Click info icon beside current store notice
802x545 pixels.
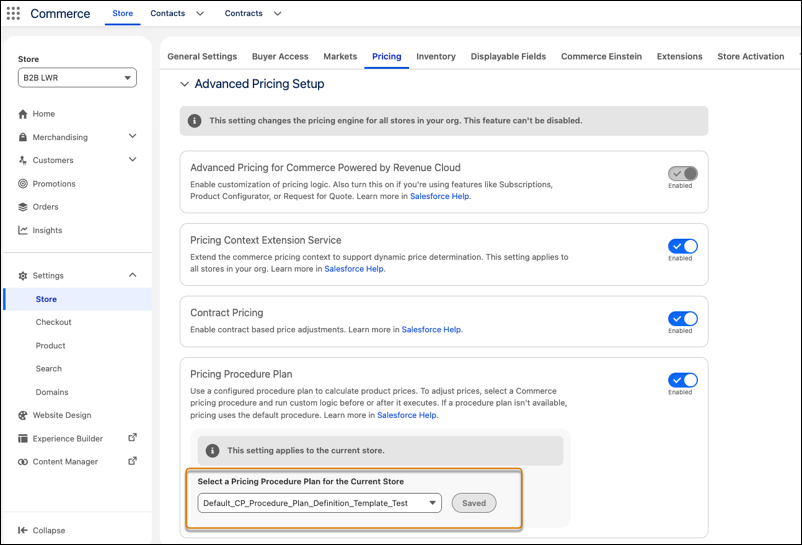point(212,450)
